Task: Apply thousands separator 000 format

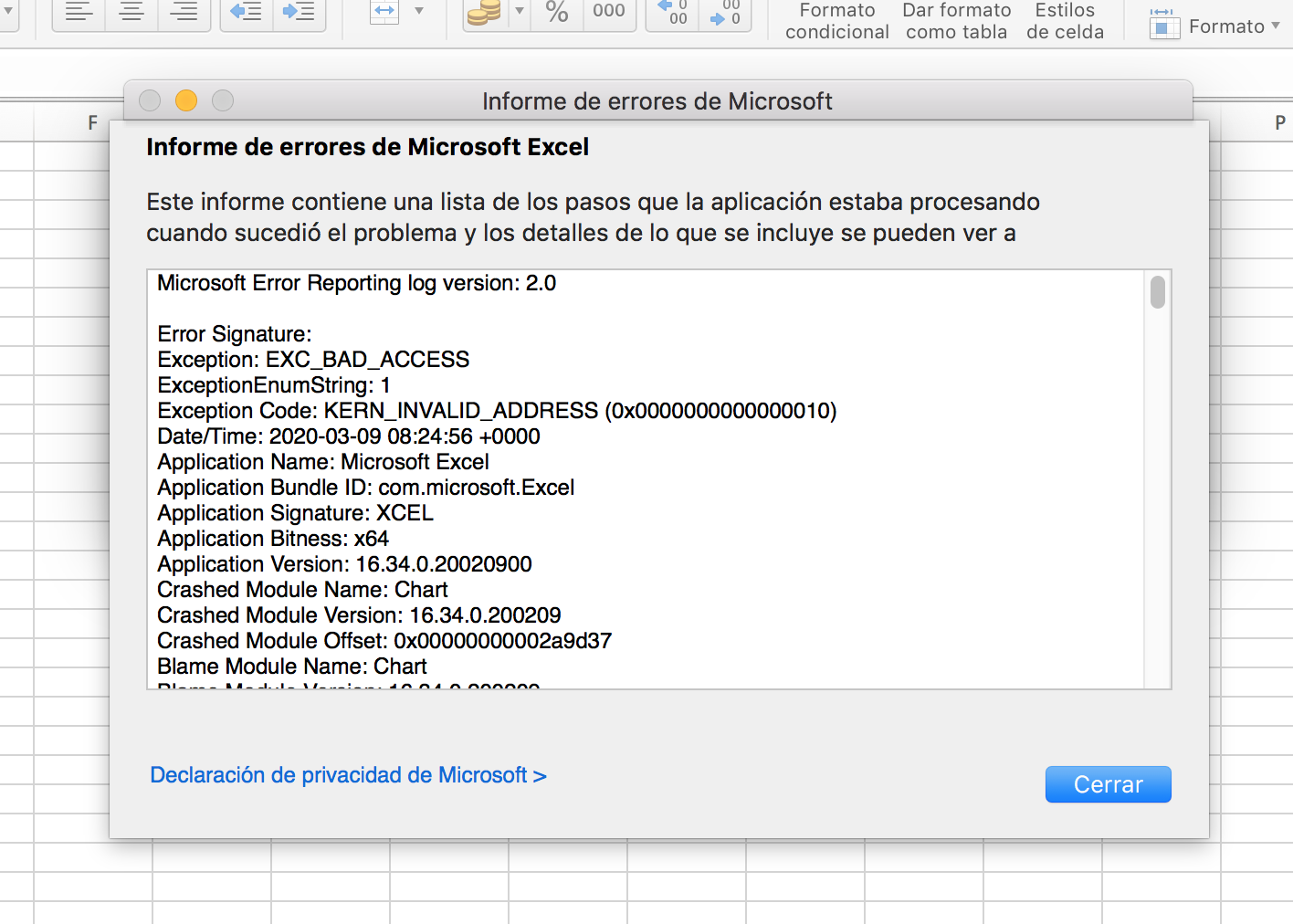Action: pyautogui.click(x=609, y=12)
